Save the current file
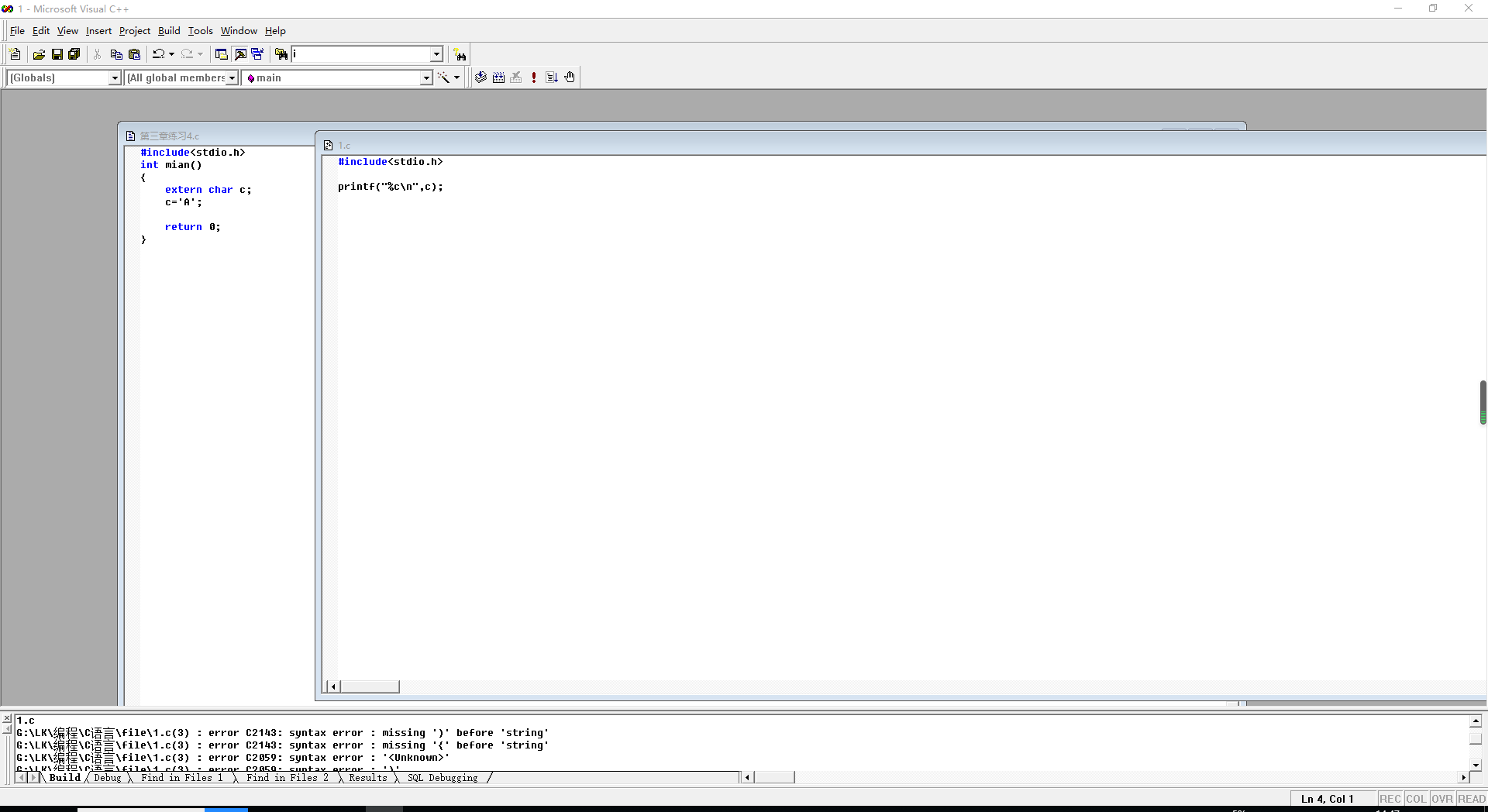Image resolution: width=1488 pixels, height=812 pixels. pyautogui.click(x=57, y=54)
